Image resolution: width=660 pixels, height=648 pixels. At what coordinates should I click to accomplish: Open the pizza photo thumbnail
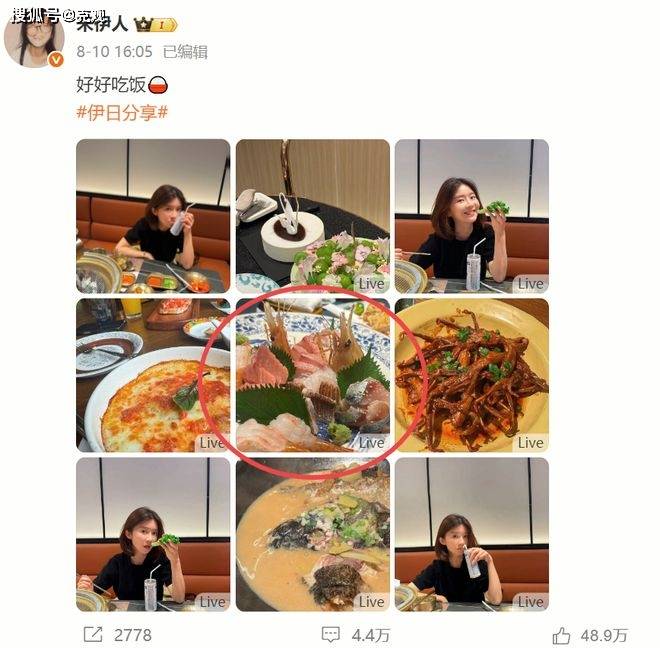click(x=153, y=375)
